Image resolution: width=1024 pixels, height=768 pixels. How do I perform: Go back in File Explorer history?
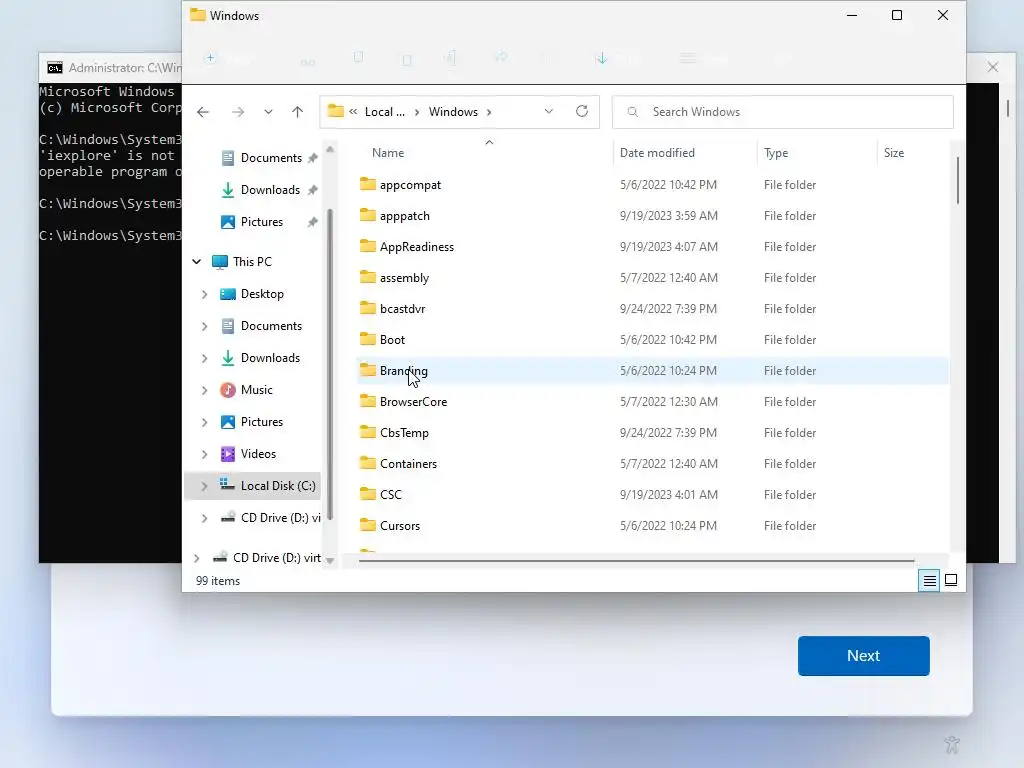coord(203,112)
